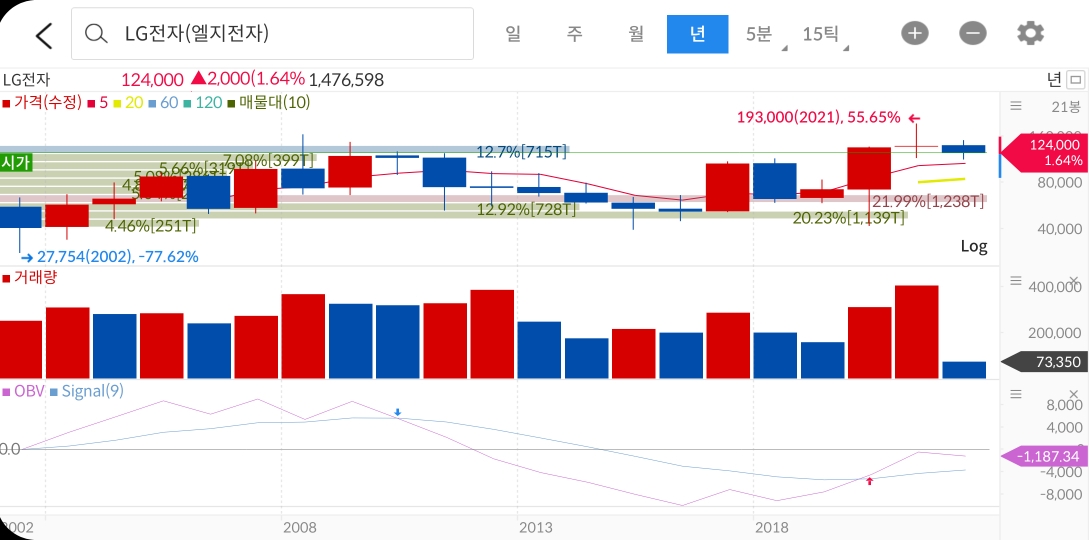Open volume panel hamburger menu icon
The image size is (1089, 540).
coord(1015,280)
